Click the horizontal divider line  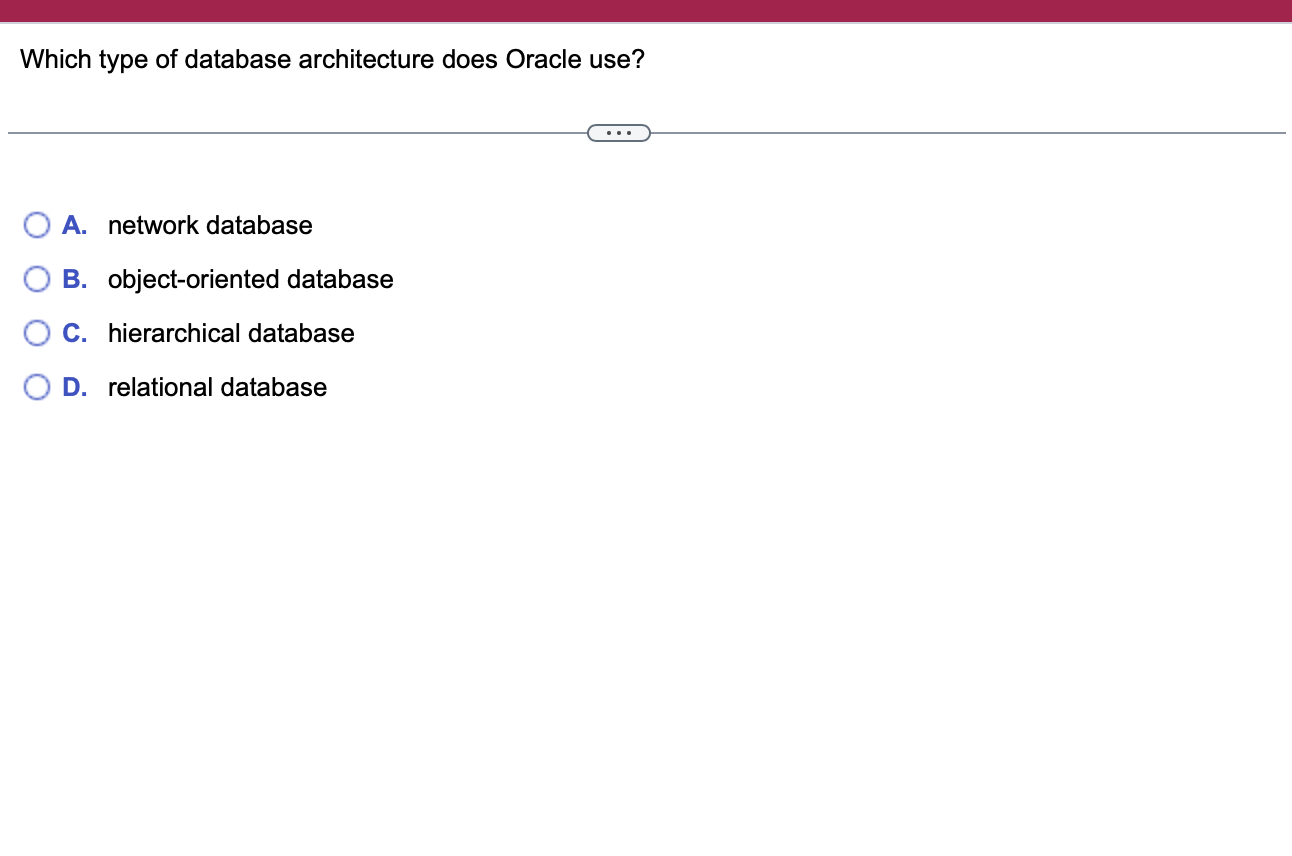300,130
